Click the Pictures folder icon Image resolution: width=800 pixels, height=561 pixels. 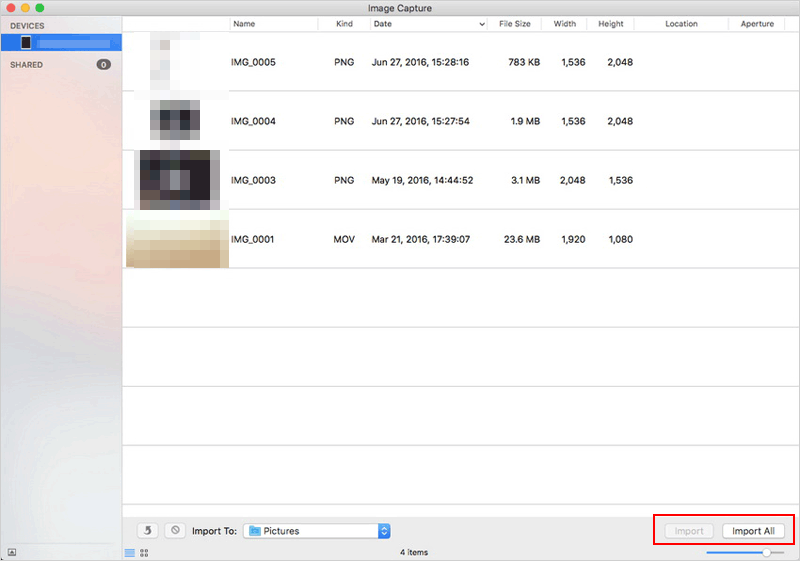click(255, 531)
